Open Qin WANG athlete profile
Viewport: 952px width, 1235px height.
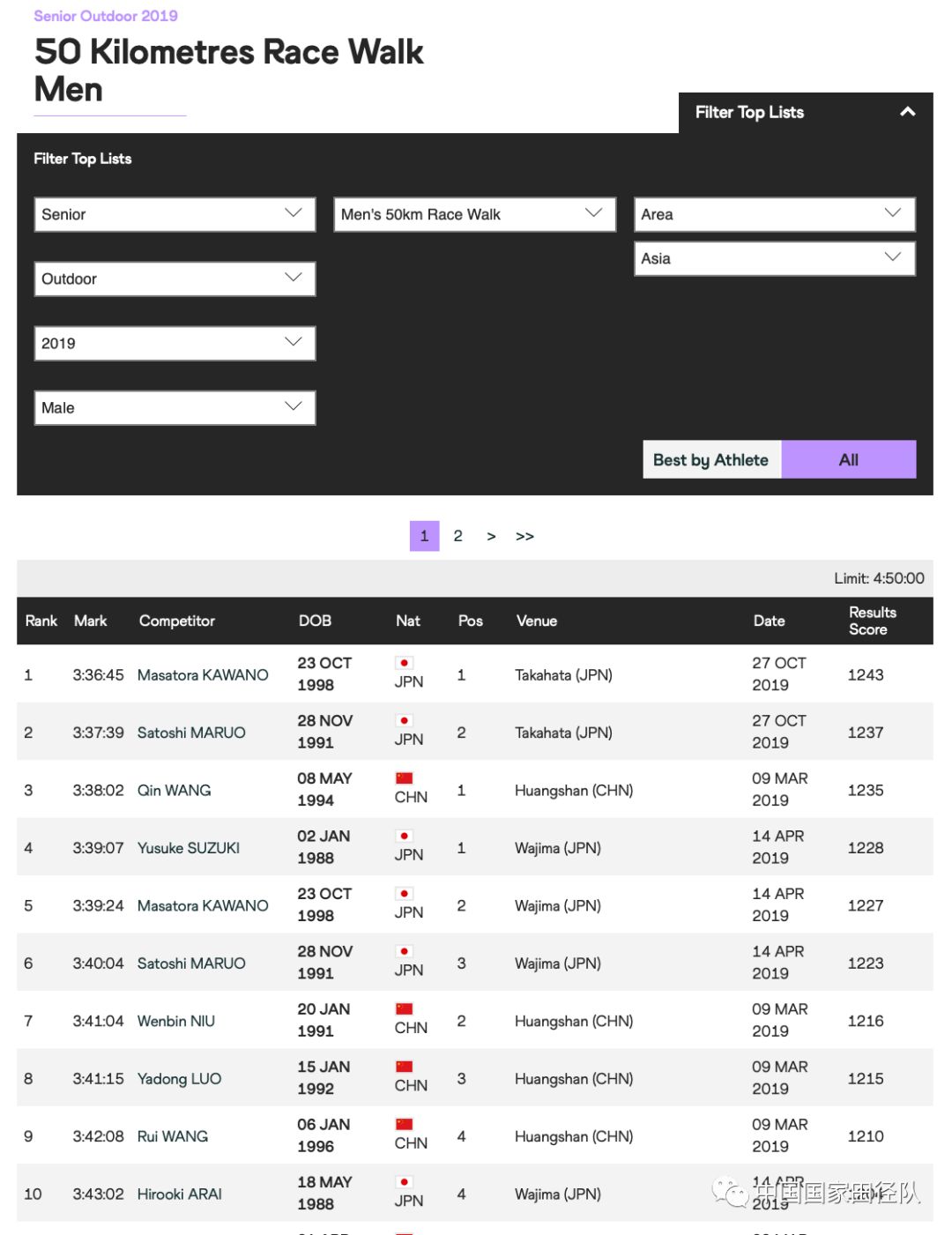(x=174, y=790)
